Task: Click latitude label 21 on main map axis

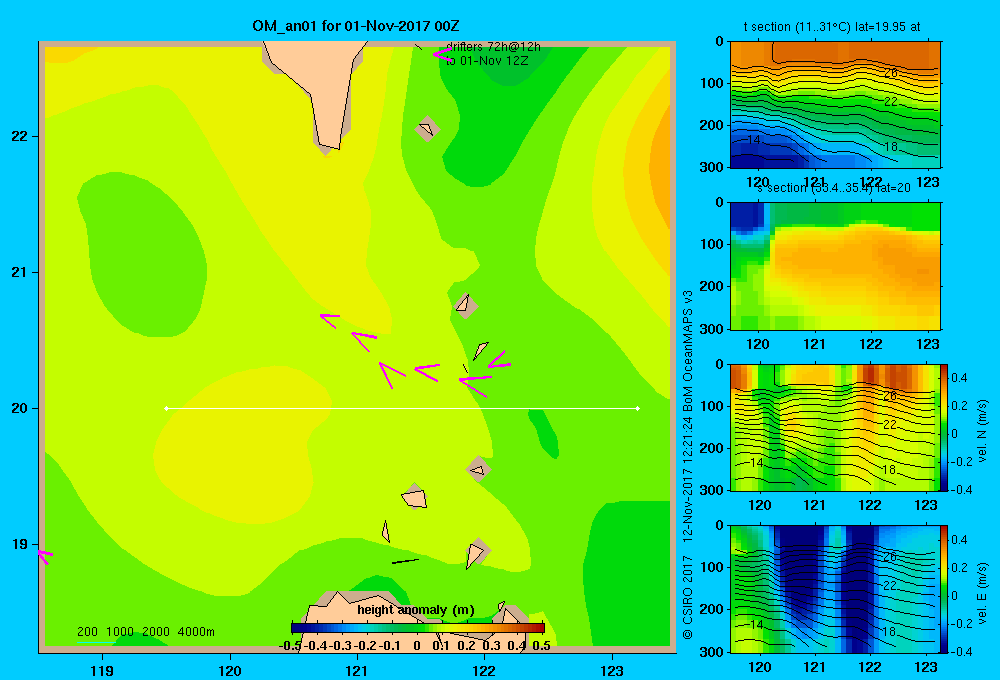Action: pos(19,272)
